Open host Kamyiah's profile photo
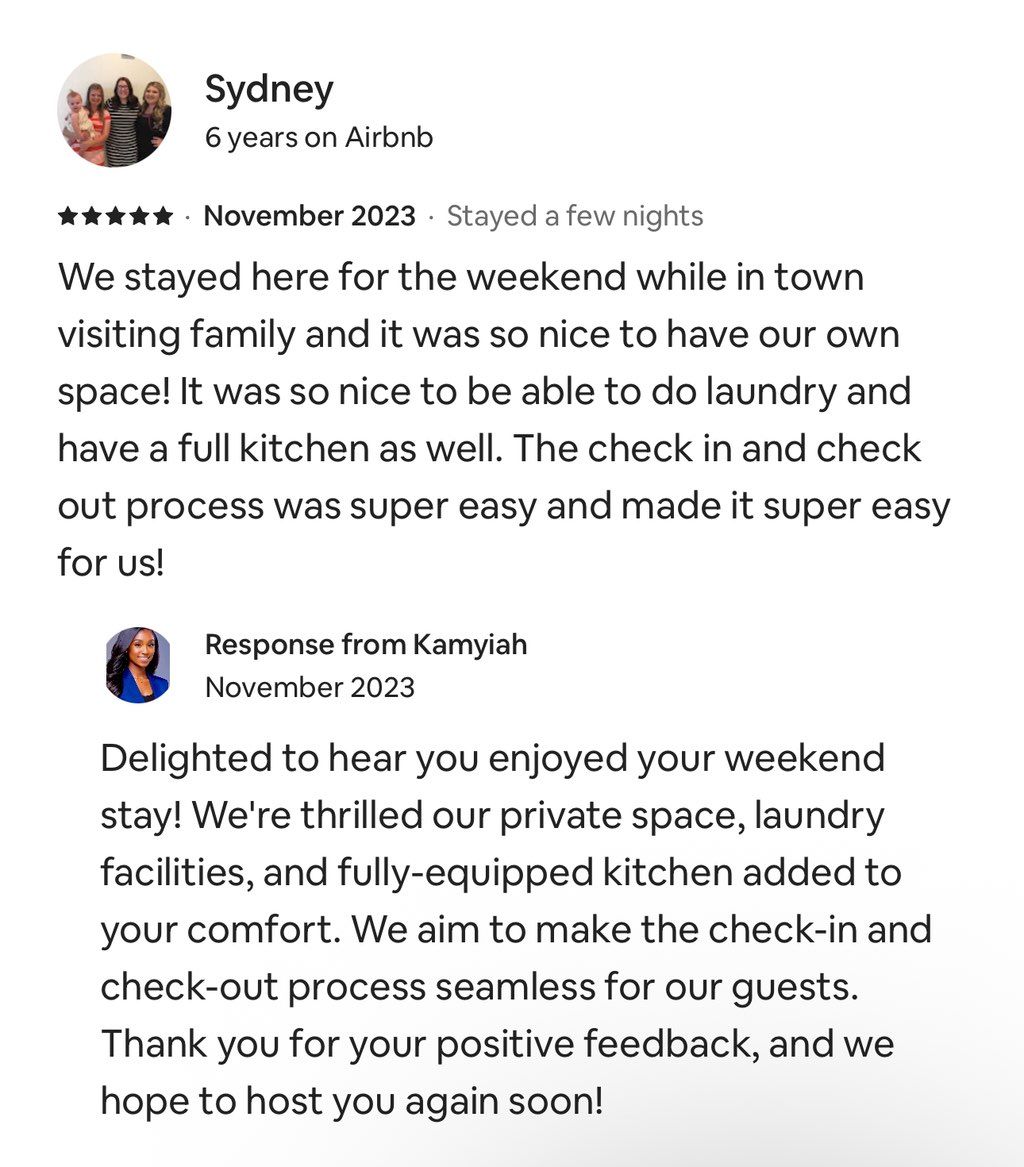The image size is (1024, 1167). pos(138,665)
